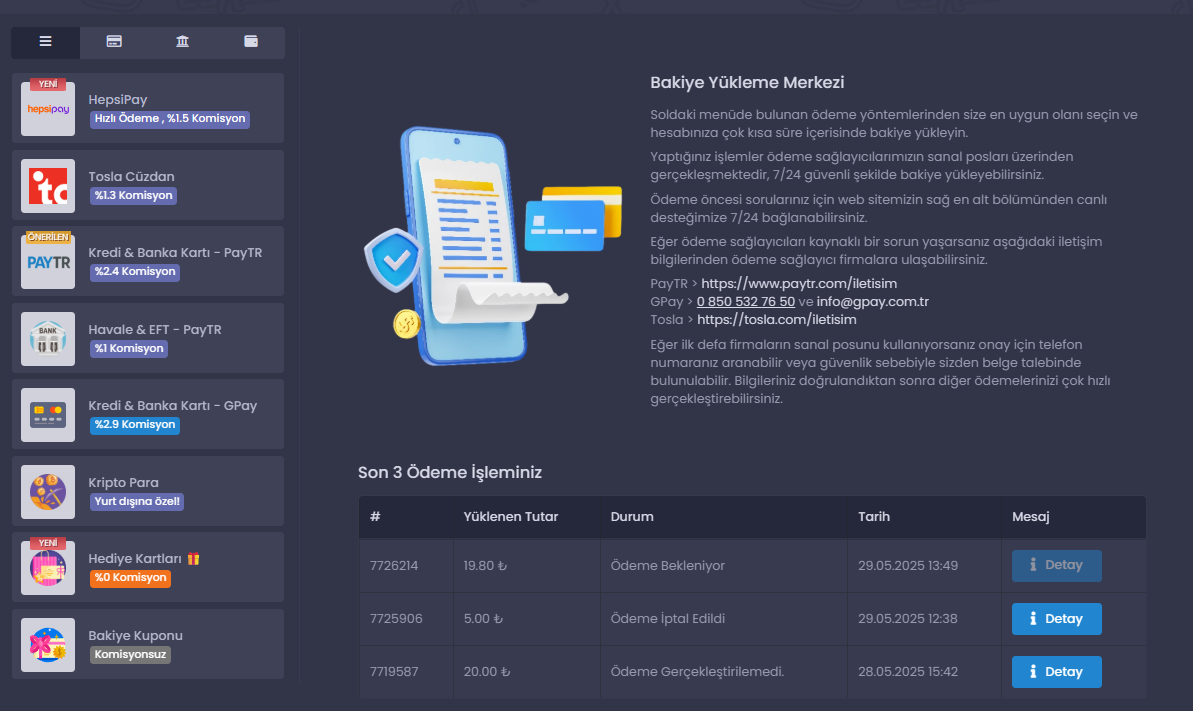Screen dimensions: 1193x711
Task: Switch to the credit card tab icon
Action: (x=114, y=42)
